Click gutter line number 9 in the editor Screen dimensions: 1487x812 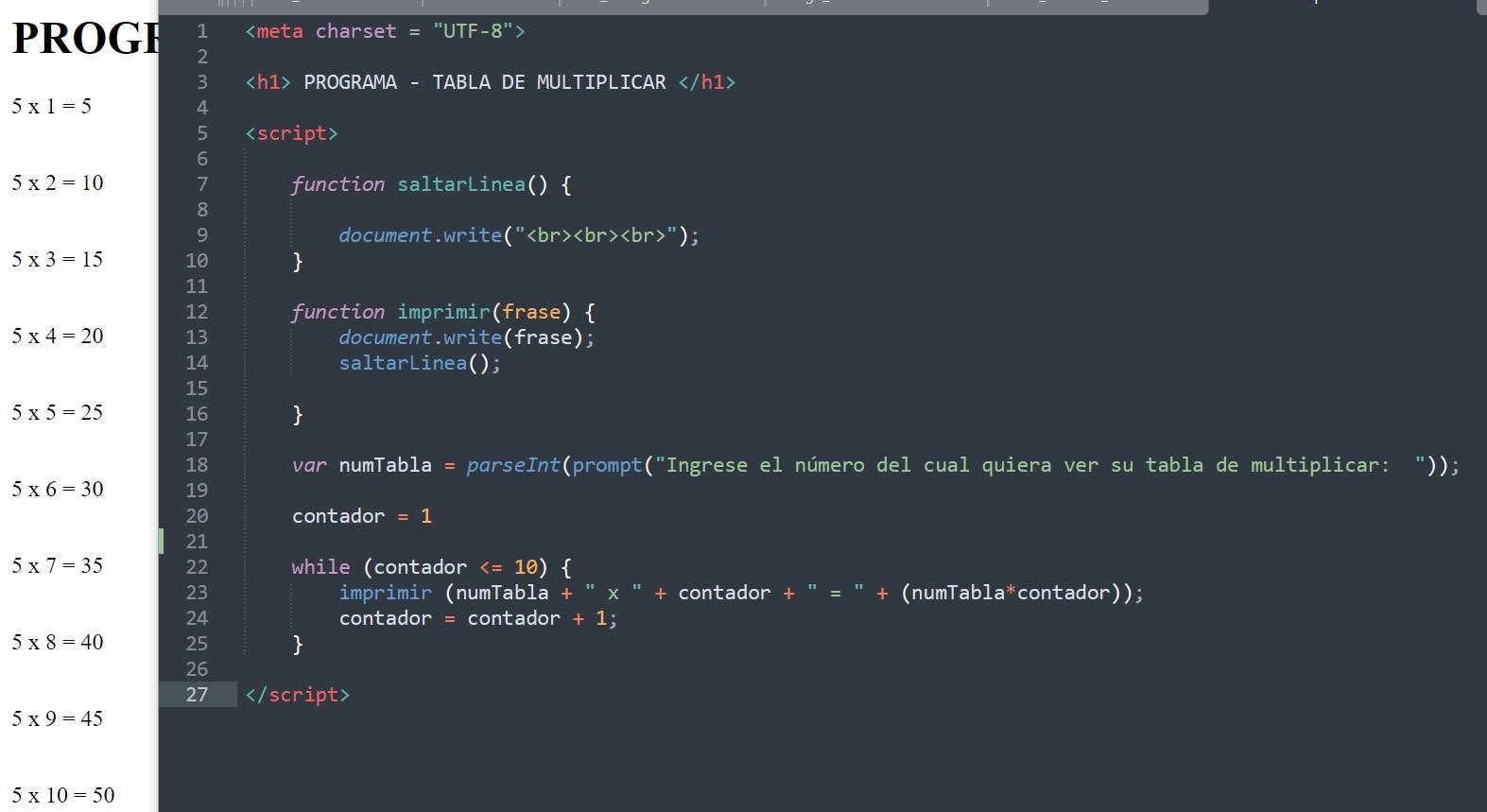pyautogui.click(x=201, y=235)
